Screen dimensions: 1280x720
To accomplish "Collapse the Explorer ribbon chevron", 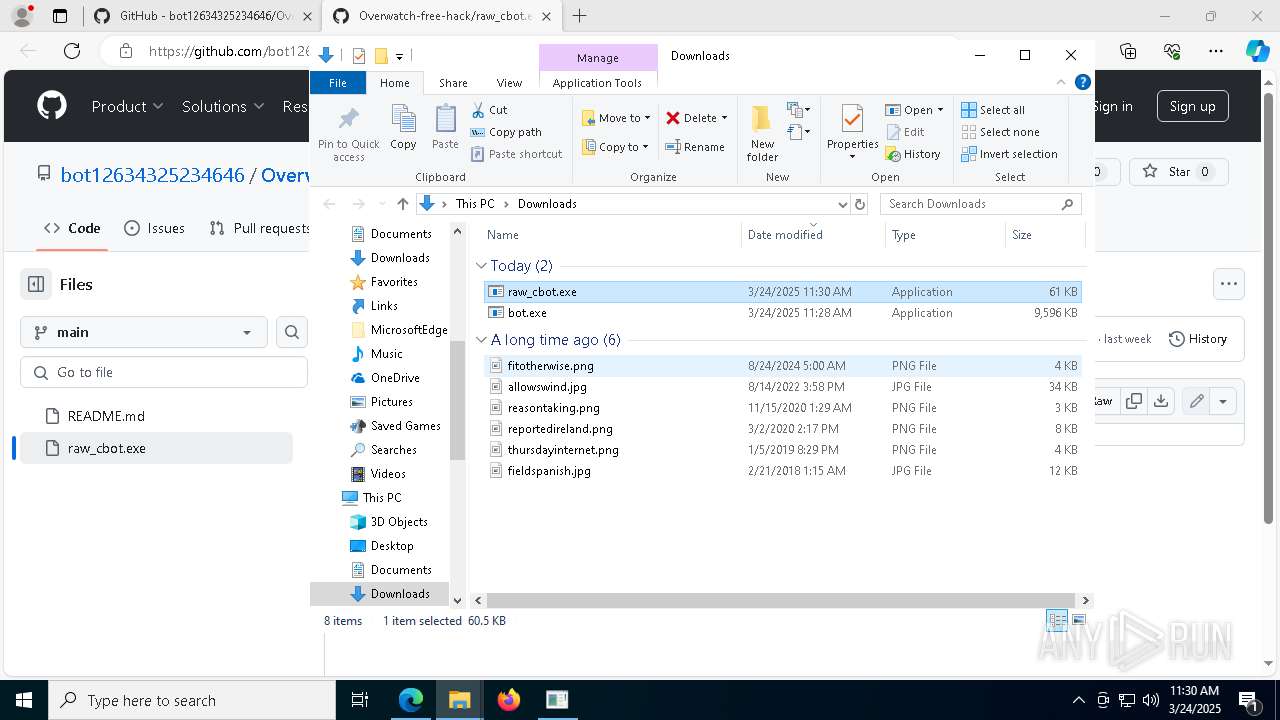I will [x=1061, y=83].
